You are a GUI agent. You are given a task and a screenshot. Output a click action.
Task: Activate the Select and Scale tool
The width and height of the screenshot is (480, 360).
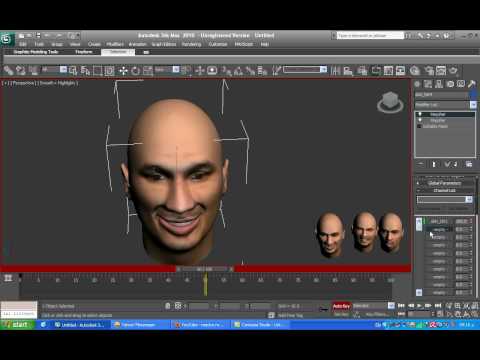click(x=148, y=70)
